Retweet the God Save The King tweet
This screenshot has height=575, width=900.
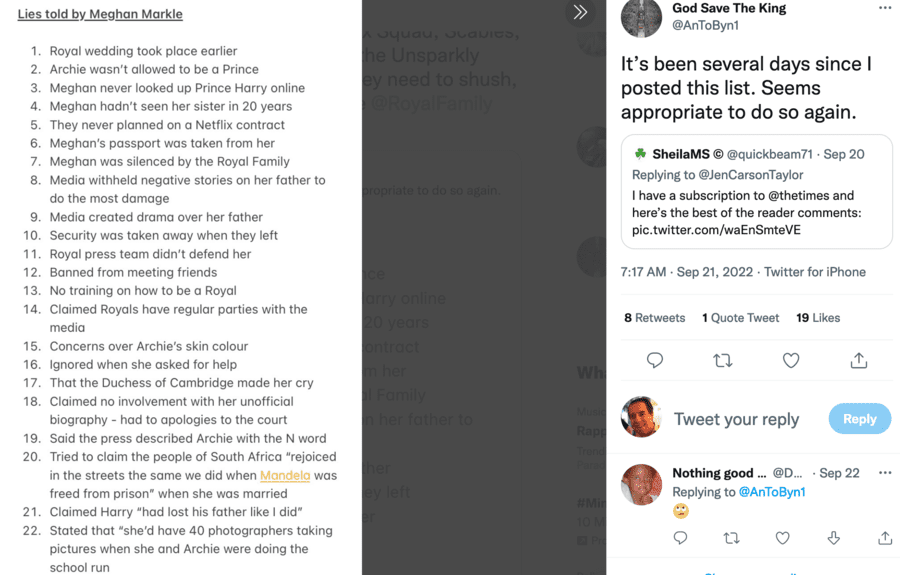click(x=723, y=360)
